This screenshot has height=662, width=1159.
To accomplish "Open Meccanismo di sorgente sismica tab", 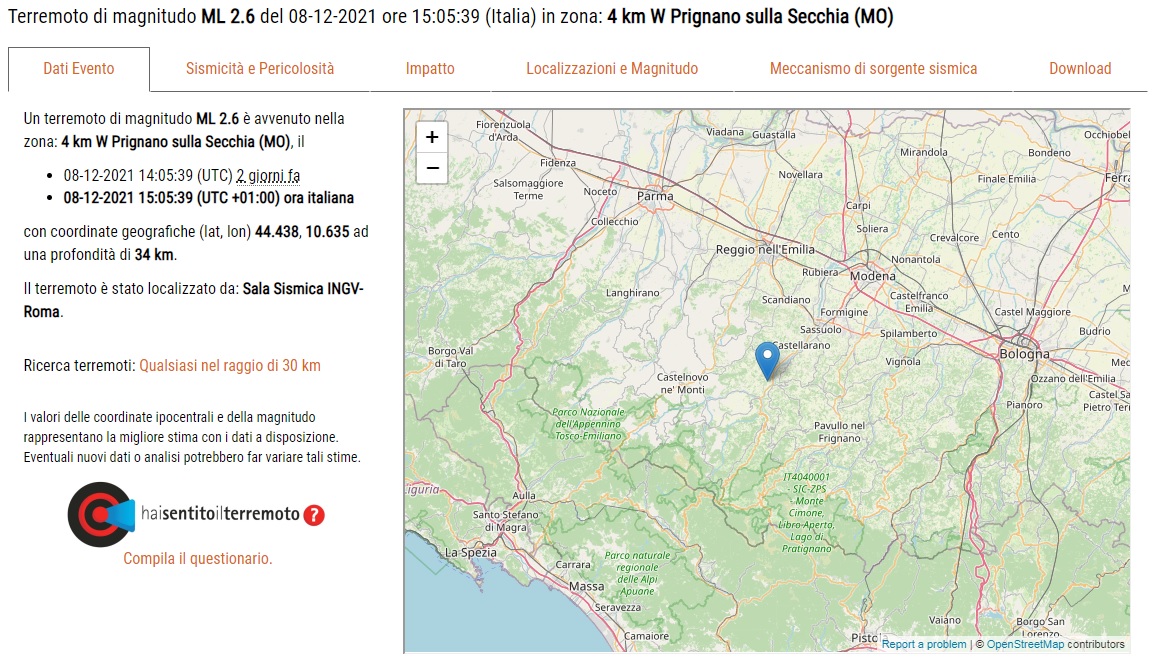I will click(x=873, y=69).
